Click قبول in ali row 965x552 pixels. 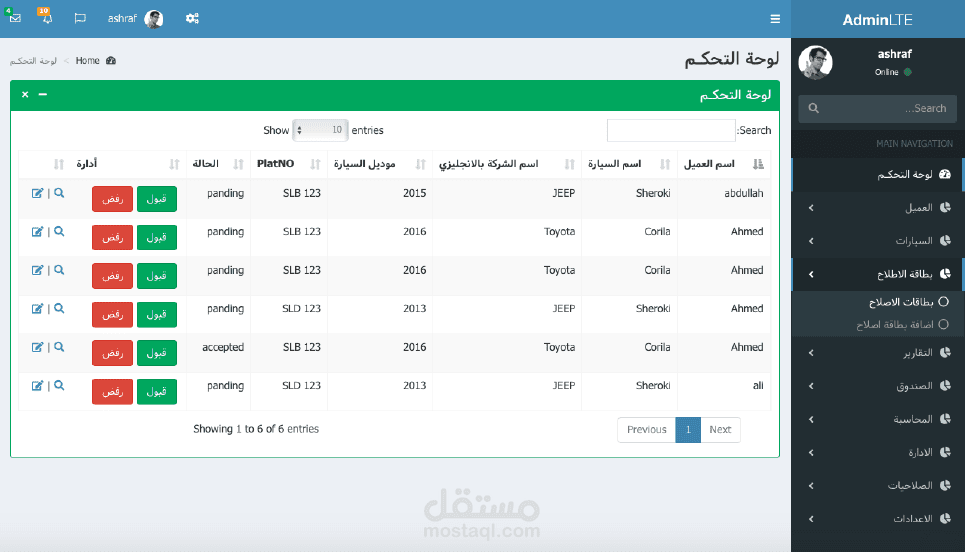click(x=157, y=391)
